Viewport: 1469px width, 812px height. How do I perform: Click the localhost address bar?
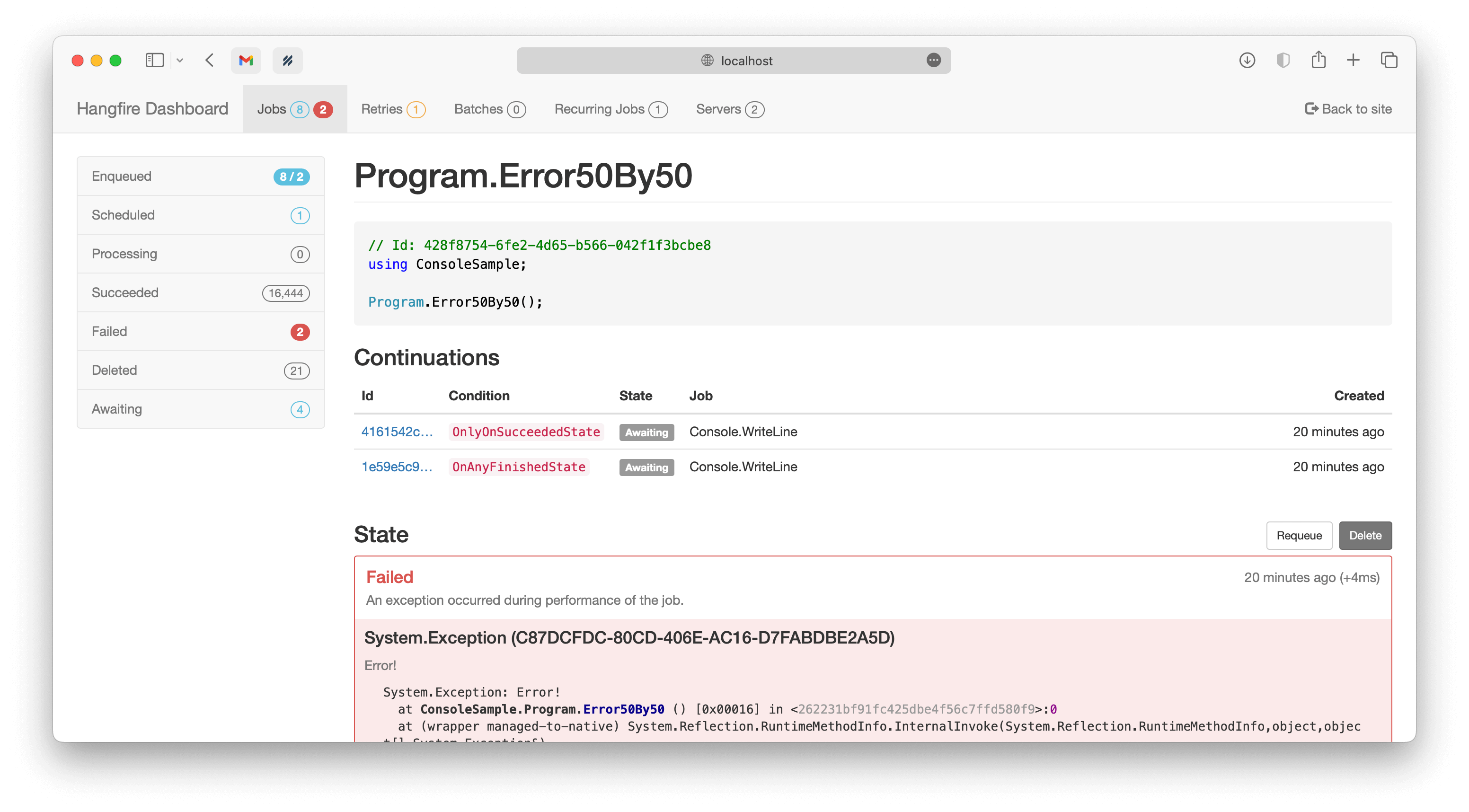tap(734, 61)
